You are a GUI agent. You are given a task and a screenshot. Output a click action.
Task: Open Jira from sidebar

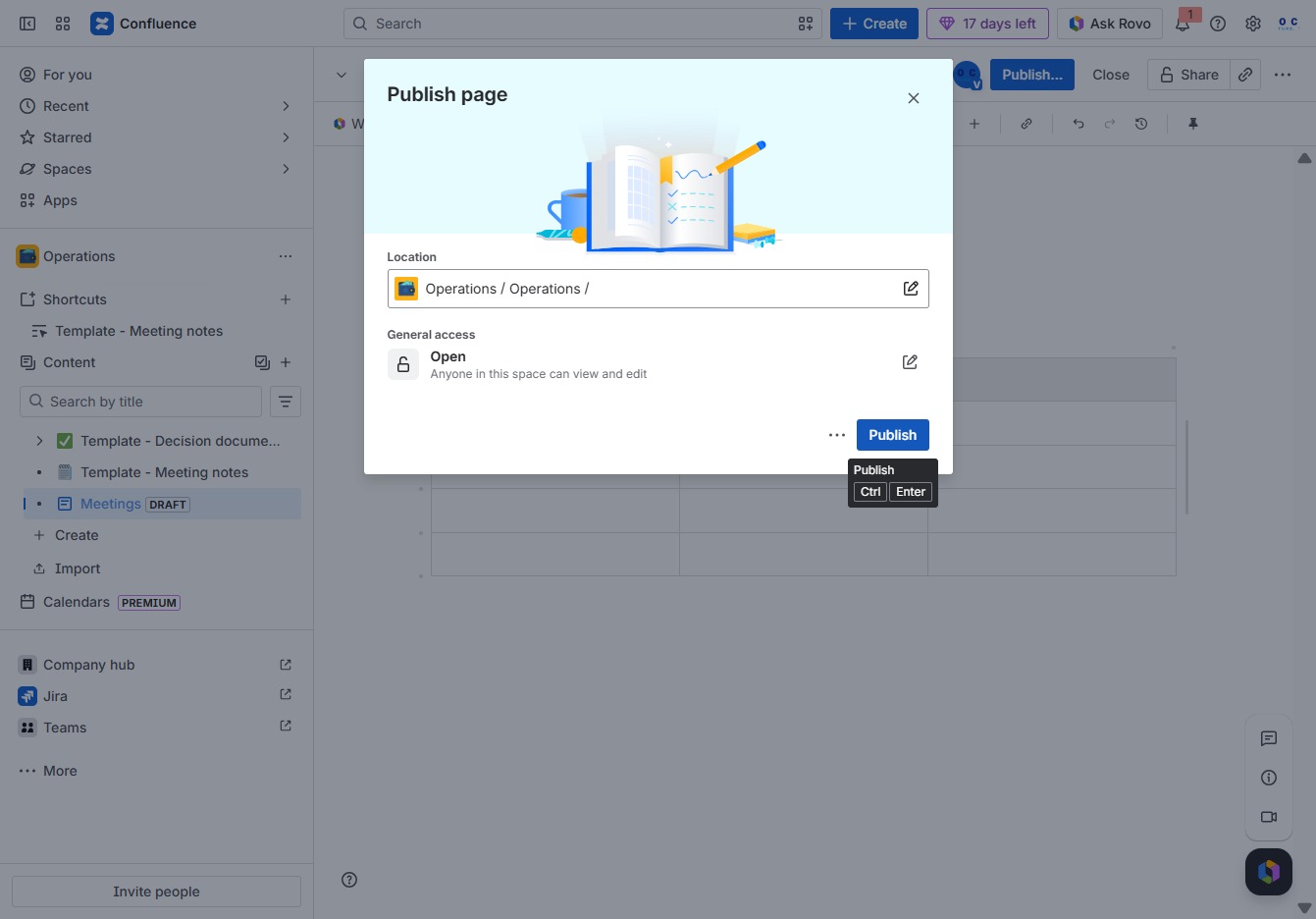tap(157, 696)
